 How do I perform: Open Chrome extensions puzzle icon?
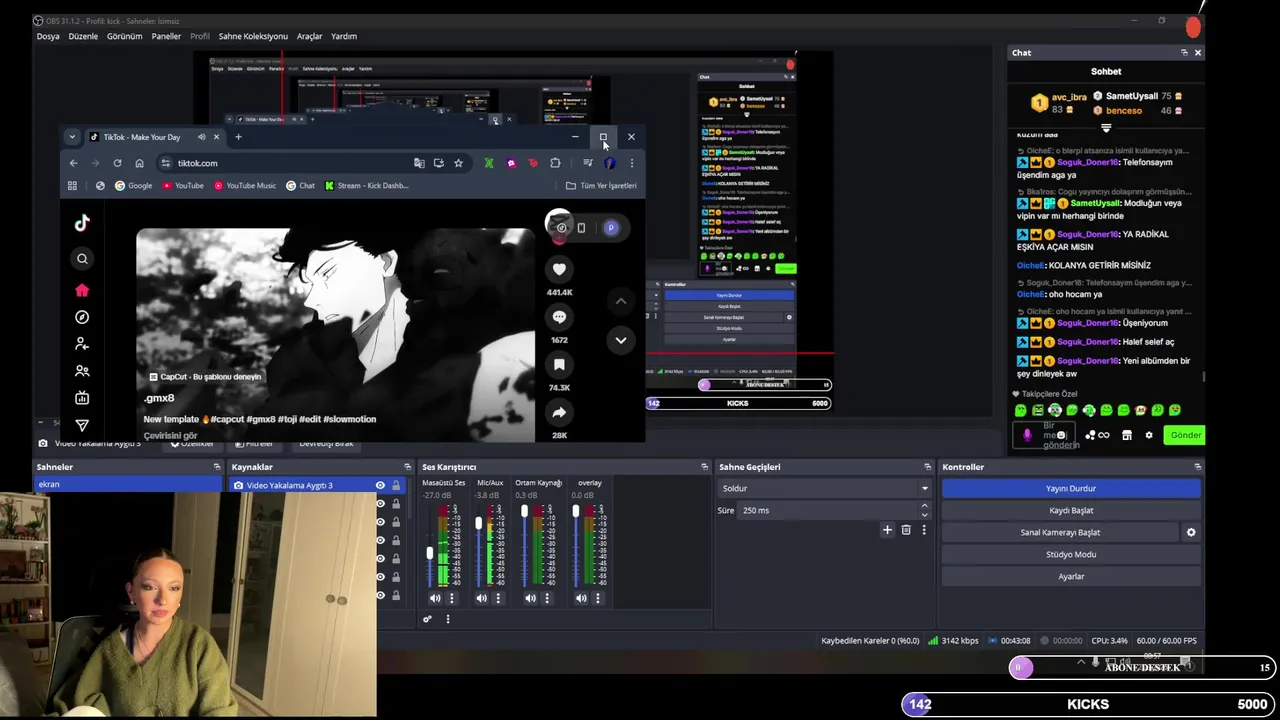point(555,163)
